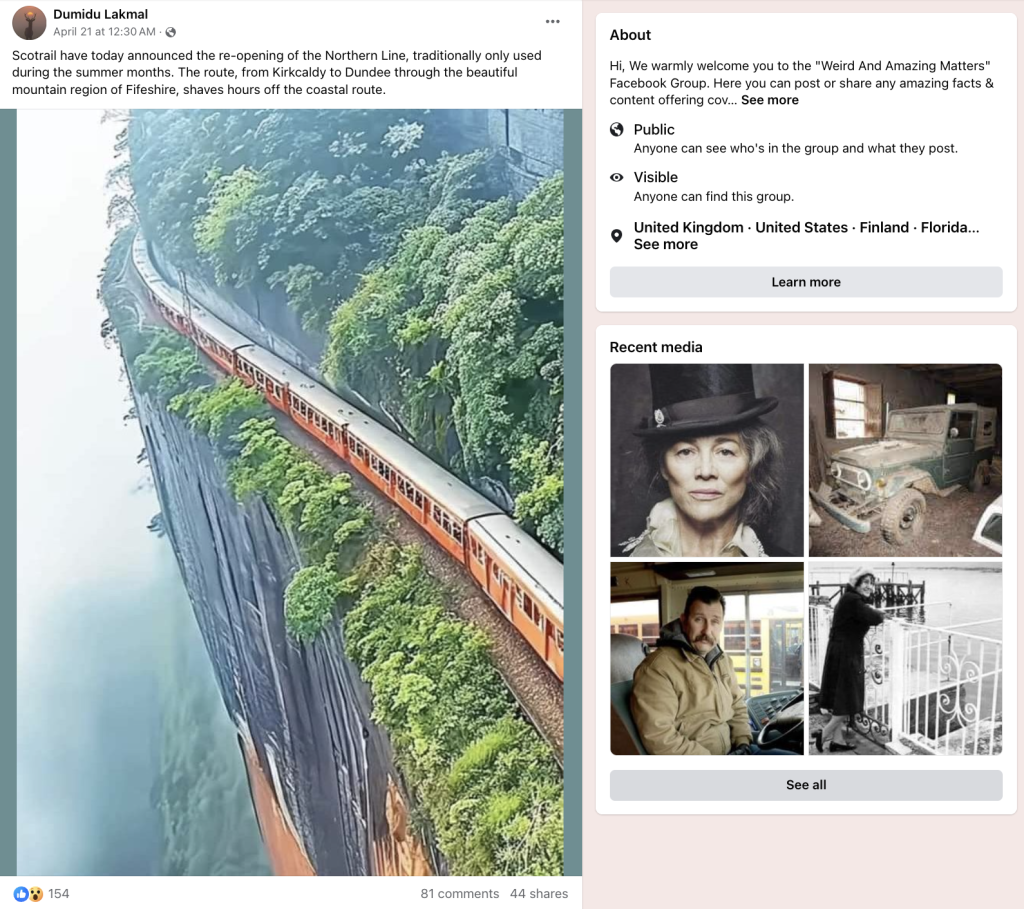1024x909 pixels.
Task: Open the April 21 post timestamp link
Action: tap(104, 32)
